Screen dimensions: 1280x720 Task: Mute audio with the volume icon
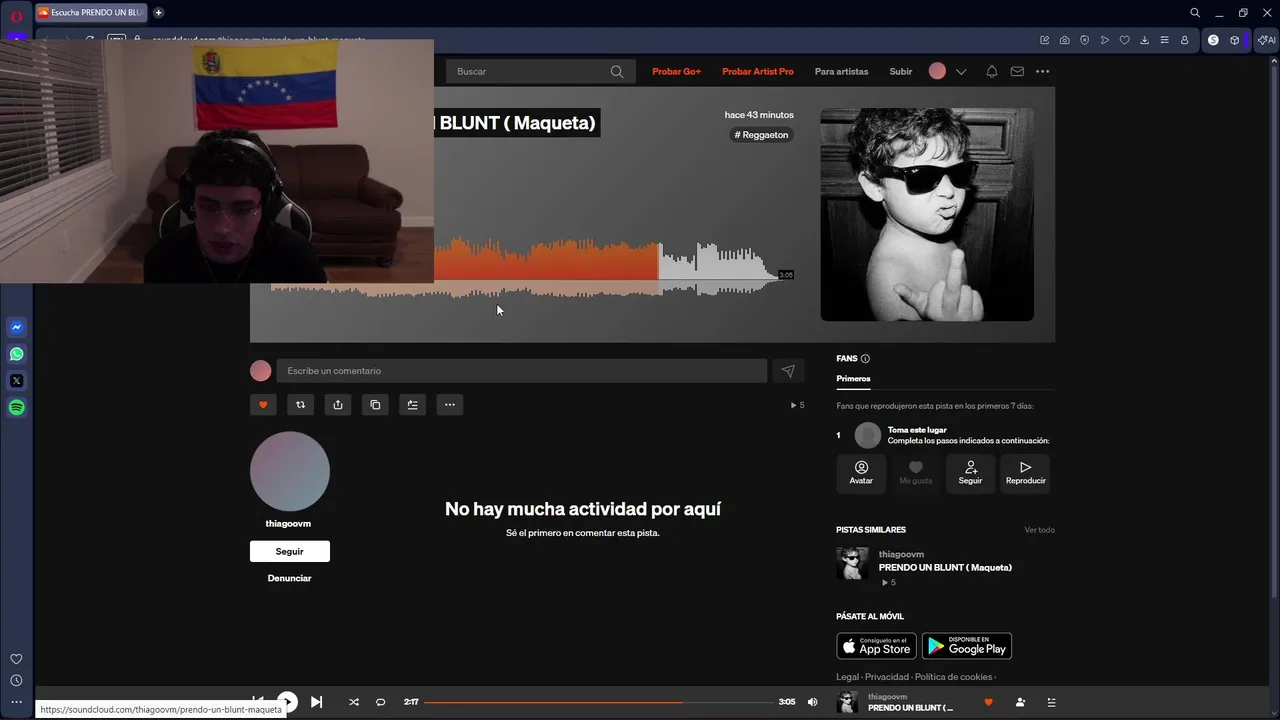tap(812, 702)
